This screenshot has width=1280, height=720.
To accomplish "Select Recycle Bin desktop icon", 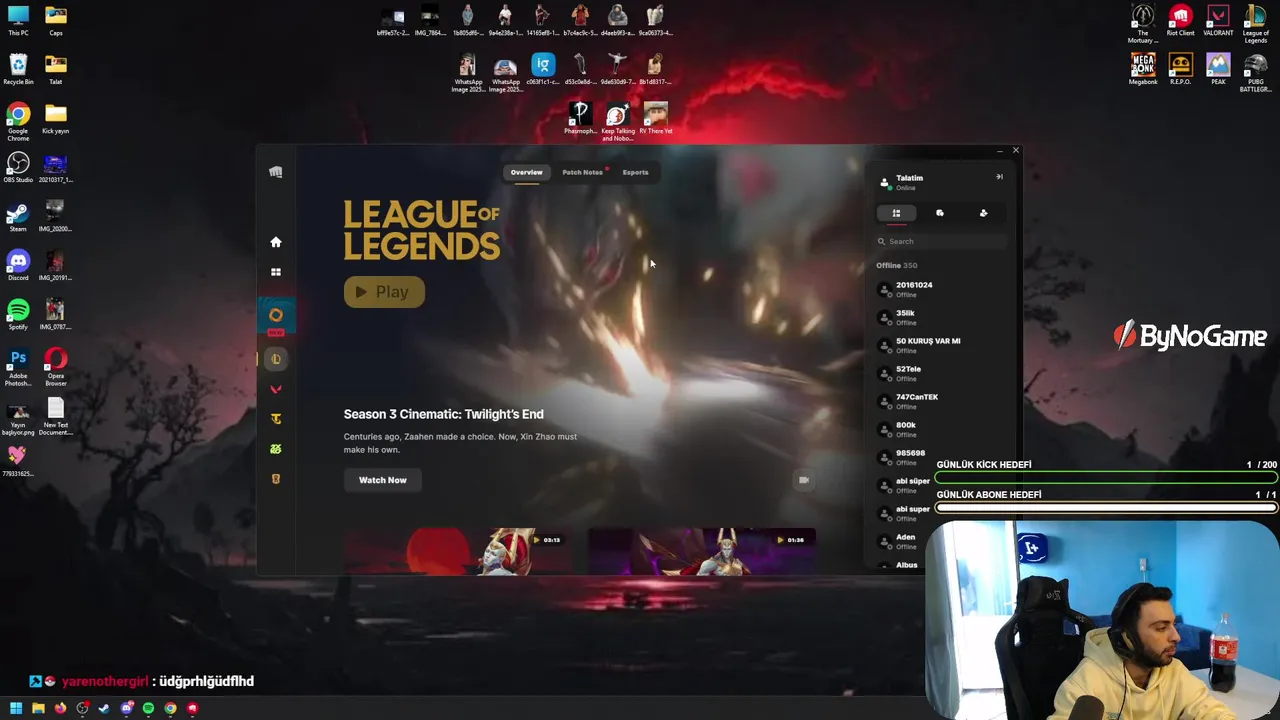I will coord(18,70).
